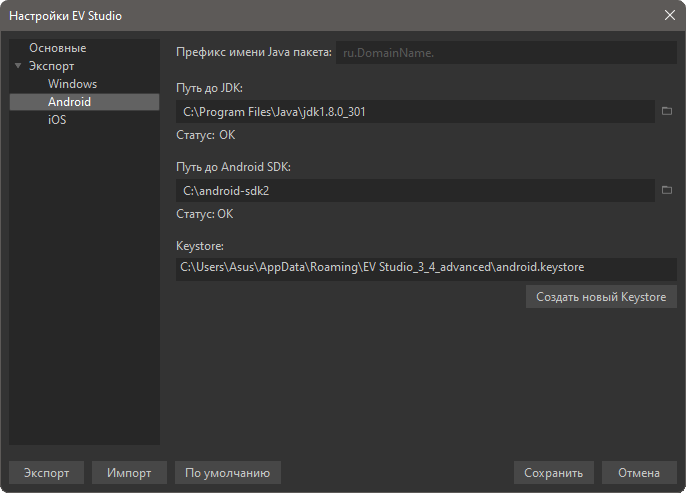Close the Настройки EV Studio window
The image size is (686, 493).
pyautogui.click(x=669, y=16)
